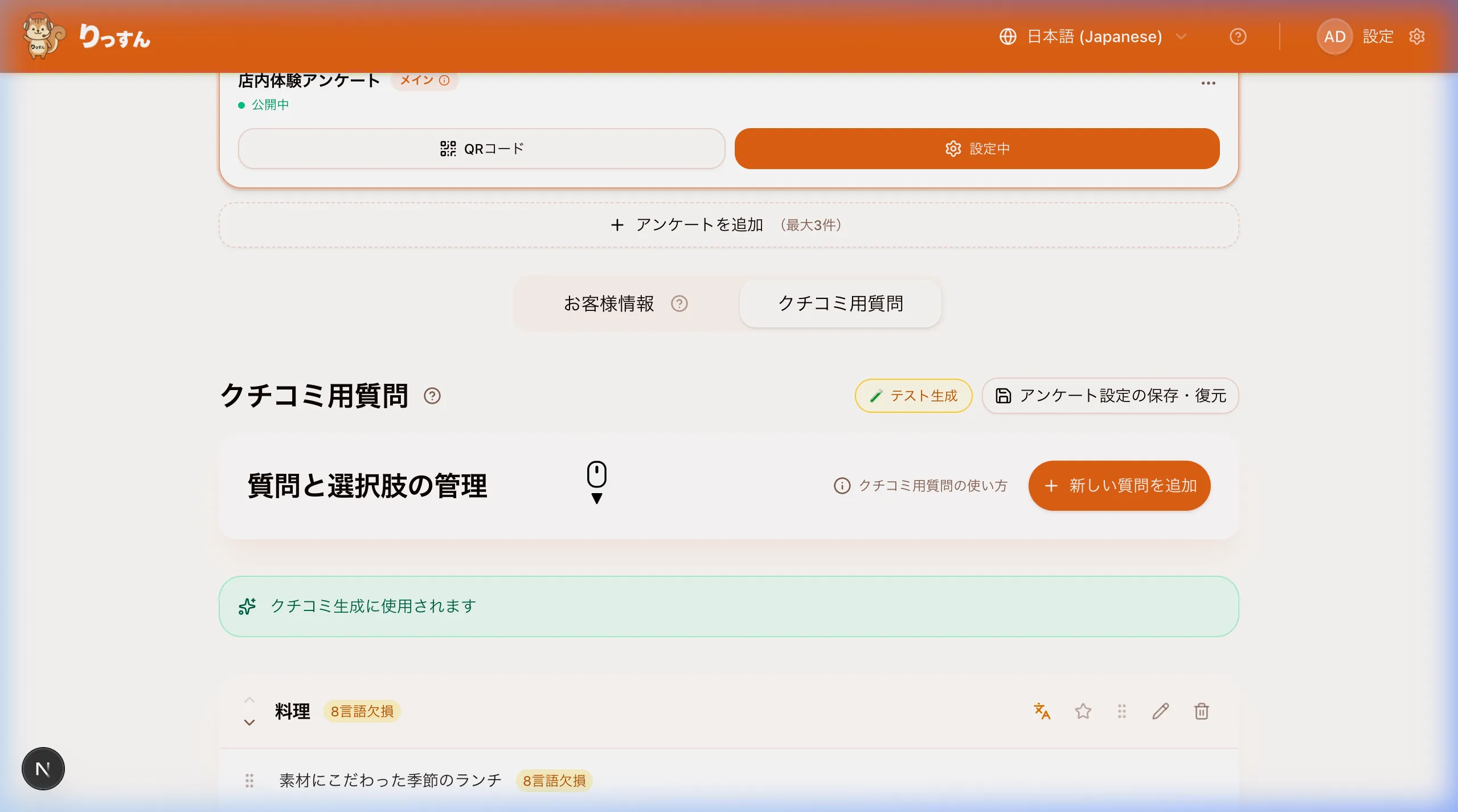Click help icon beside お客様情報 tab
Viewport: 1458px width, 812px height.
pyautogui.click(x=679, y=304)
